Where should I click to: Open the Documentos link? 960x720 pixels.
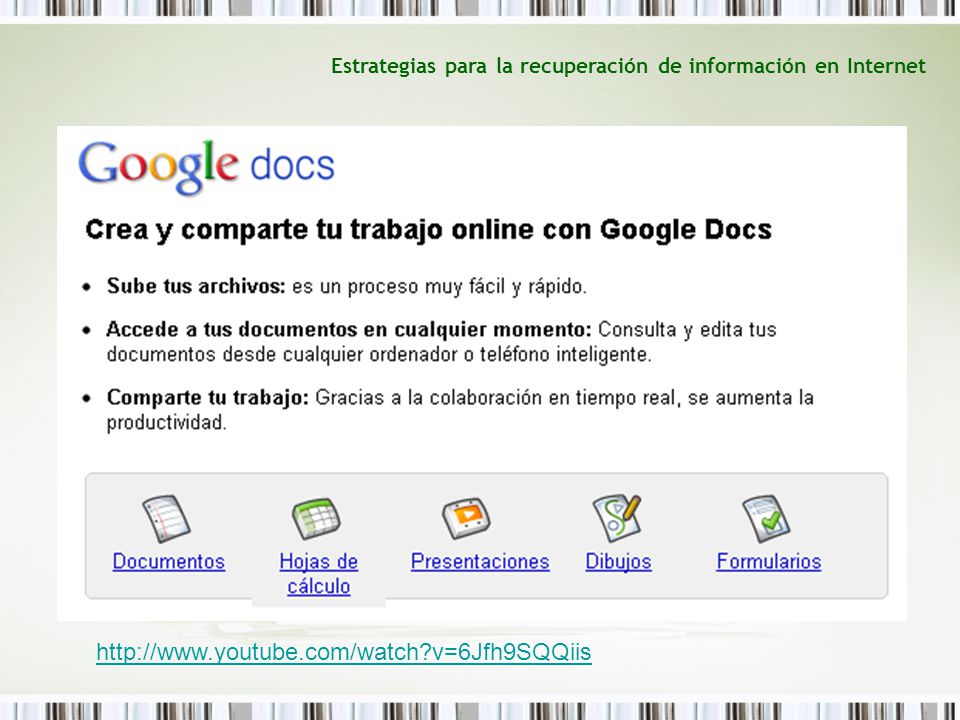point(169,561)
